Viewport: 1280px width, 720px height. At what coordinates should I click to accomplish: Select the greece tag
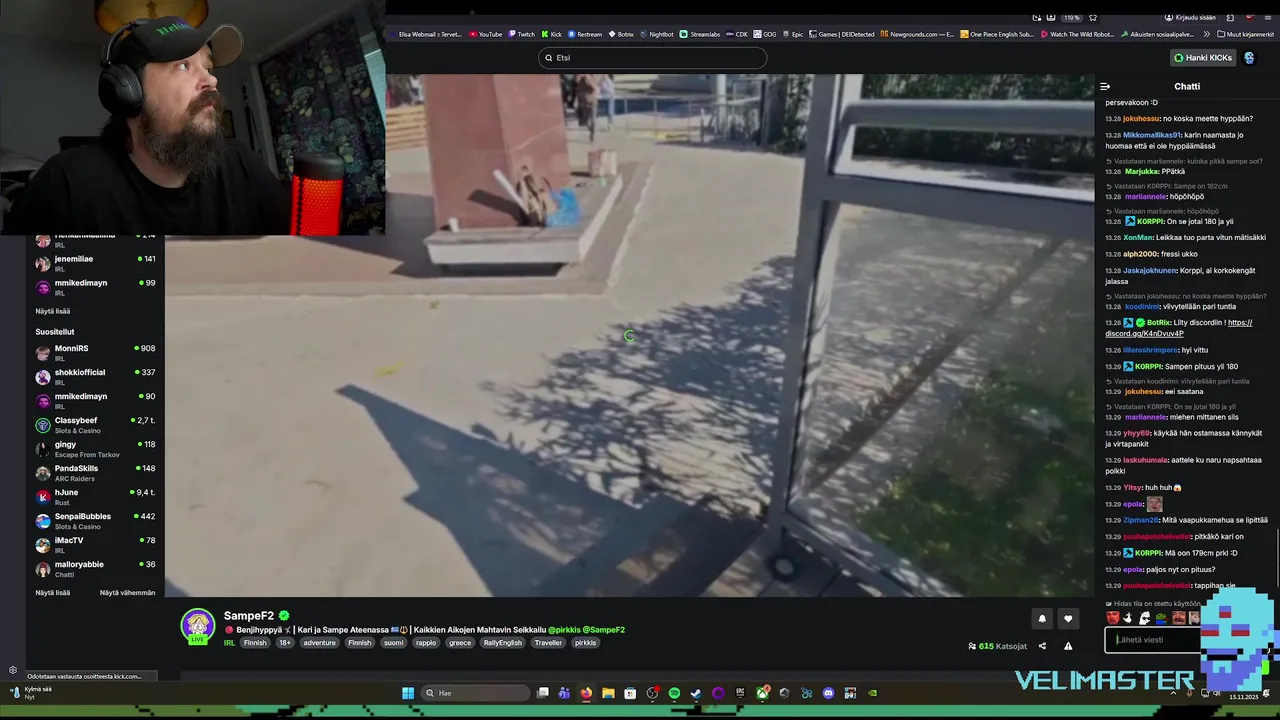460,643
